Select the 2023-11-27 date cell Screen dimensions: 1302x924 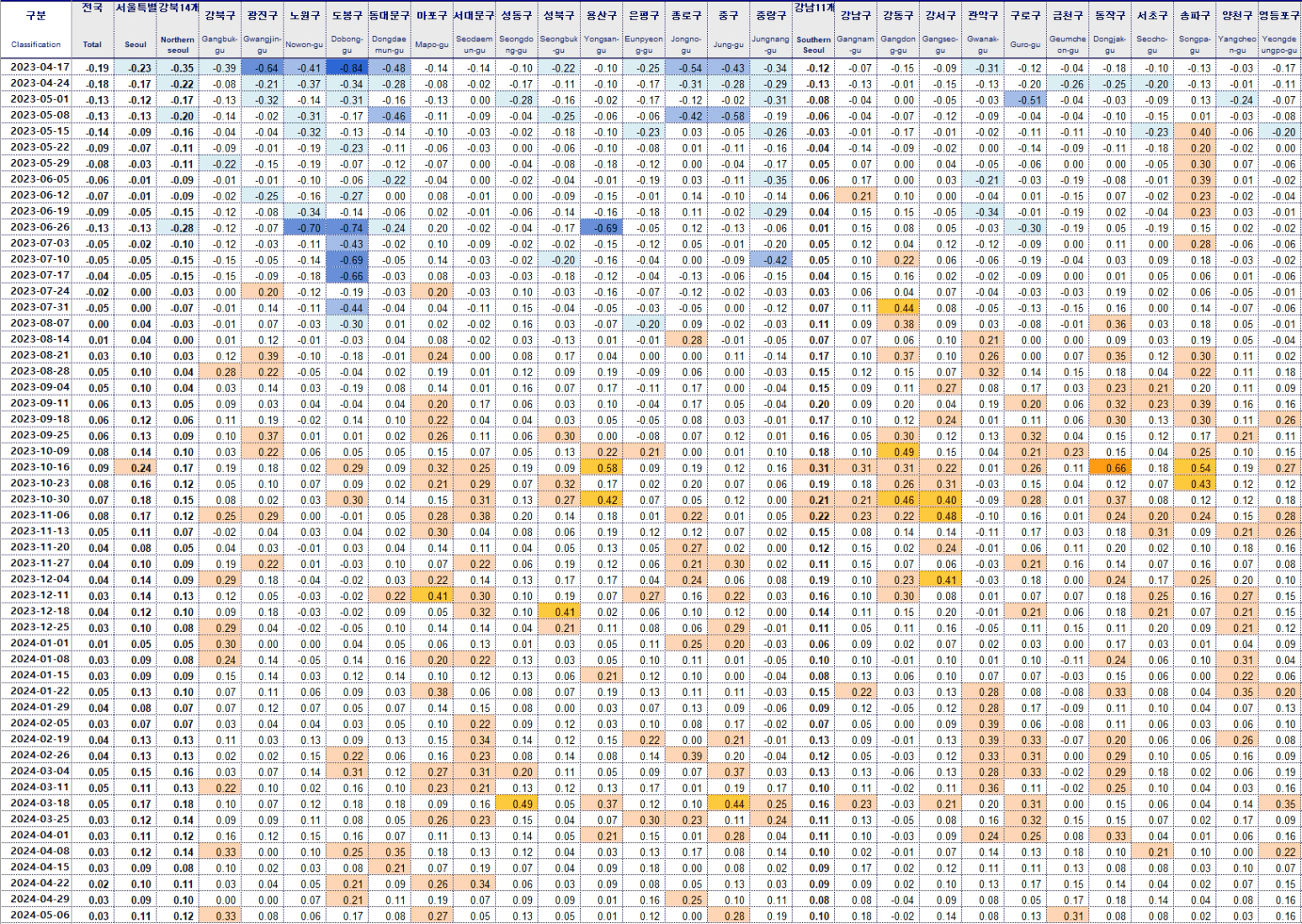pos(40,563)
